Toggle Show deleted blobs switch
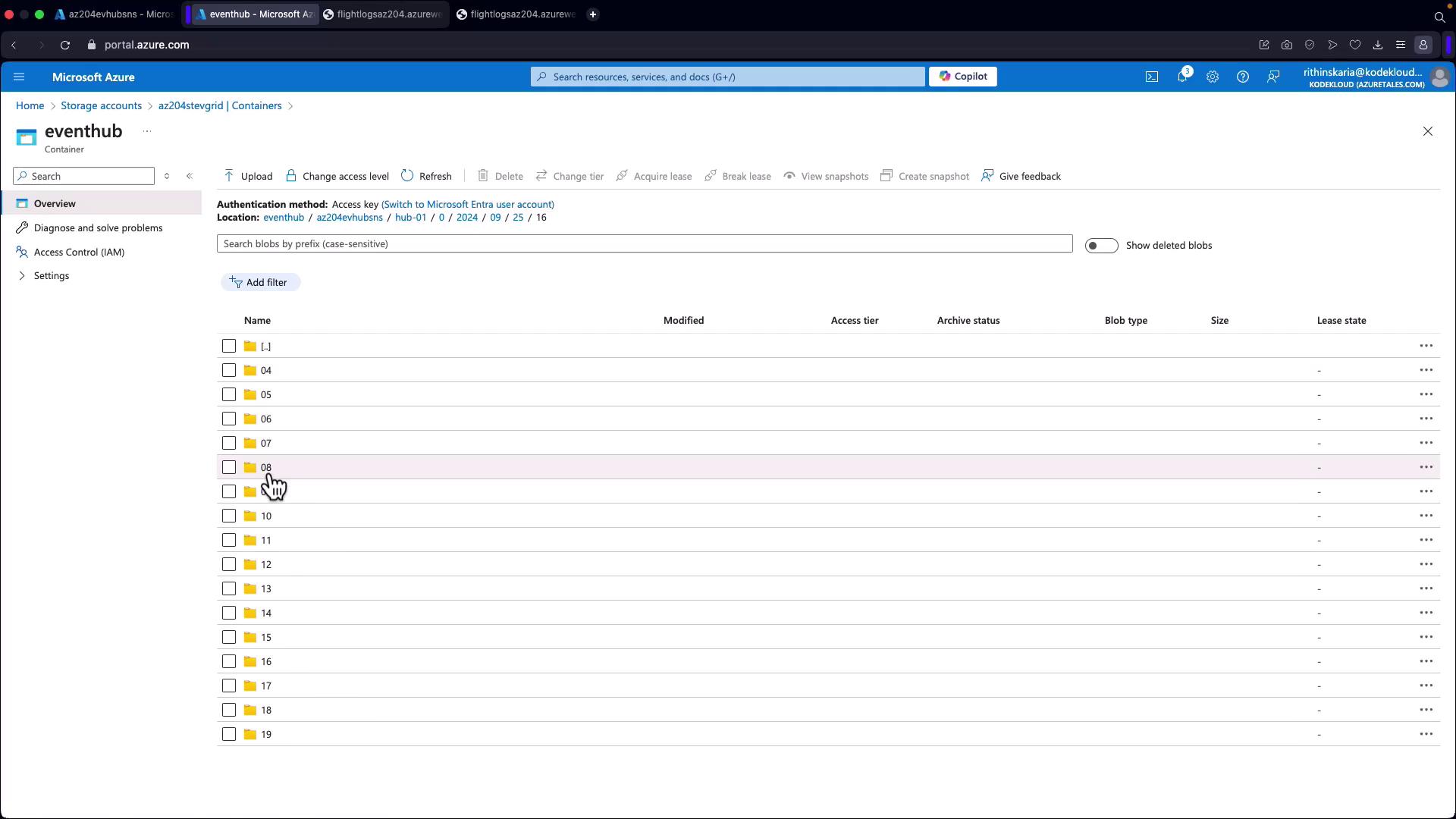1456x819 pixels. [1101, 246]
